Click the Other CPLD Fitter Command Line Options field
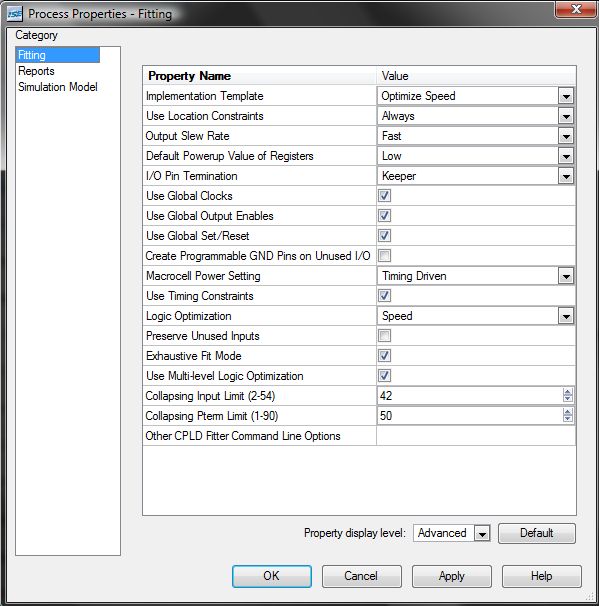The width and height of the screenshot is (599, 606). tap(476, 436)
